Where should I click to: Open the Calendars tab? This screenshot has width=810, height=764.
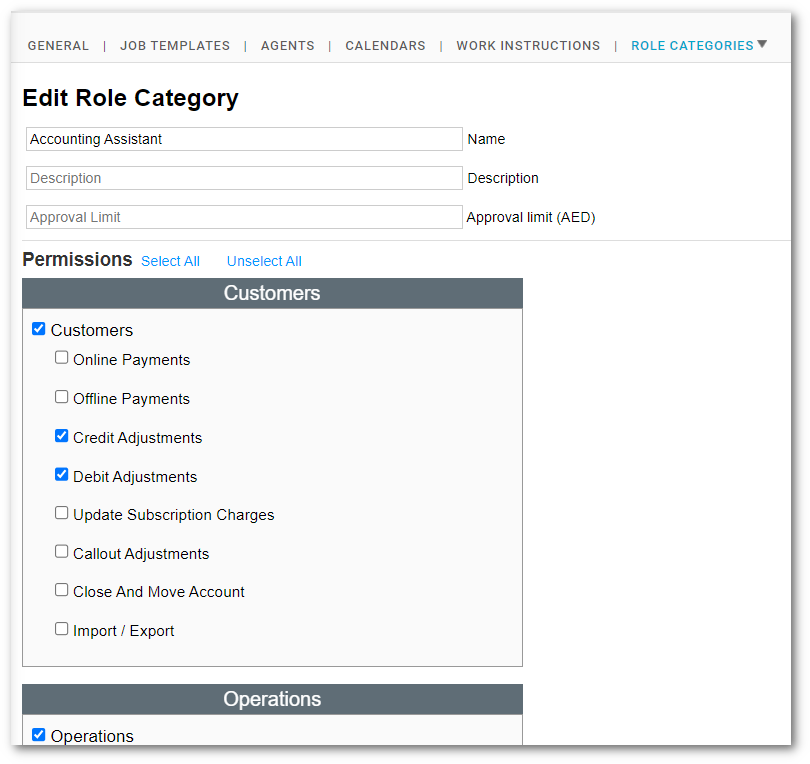pyautogui.click(x=385, y=46)
